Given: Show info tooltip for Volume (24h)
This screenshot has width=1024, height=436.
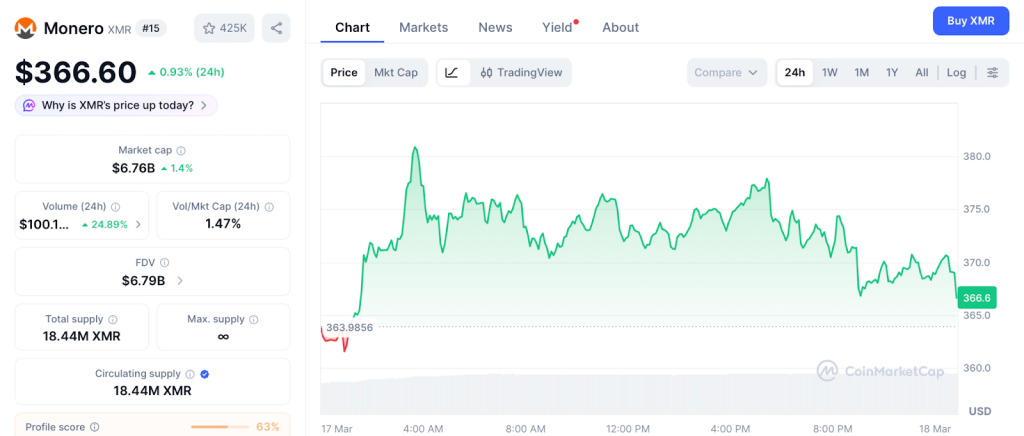Looking at the screenshot, I should pyautogui.click(x=115, y=207).
